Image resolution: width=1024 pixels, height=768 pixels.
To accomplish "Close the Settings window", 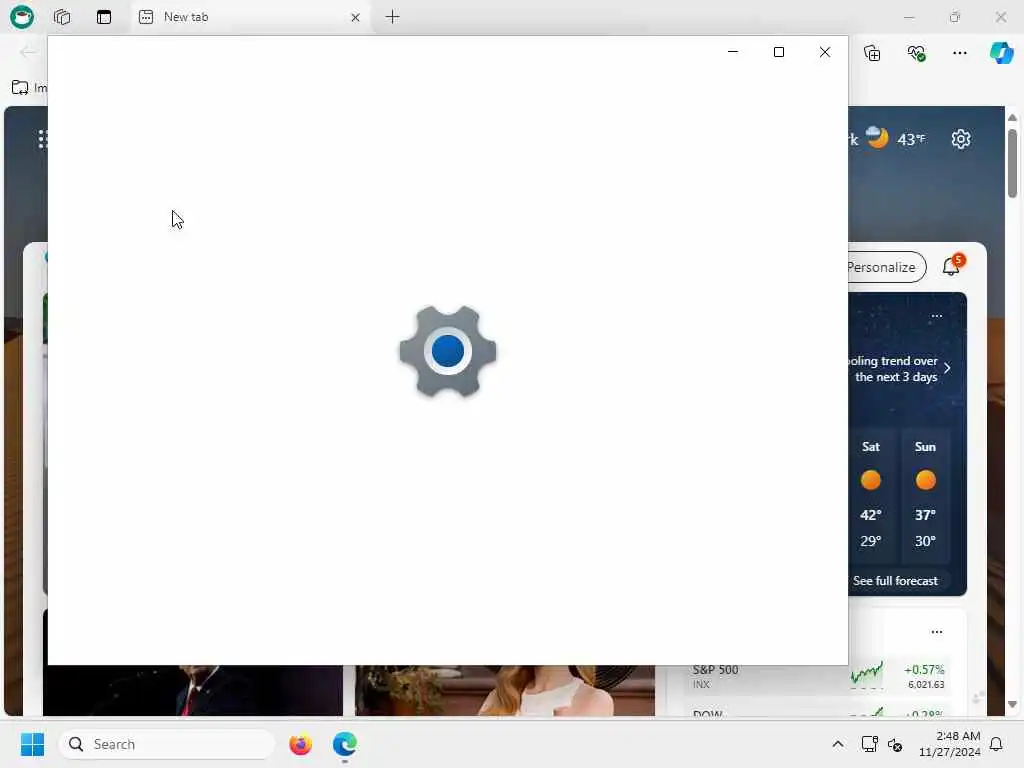I will coord(825,52).
